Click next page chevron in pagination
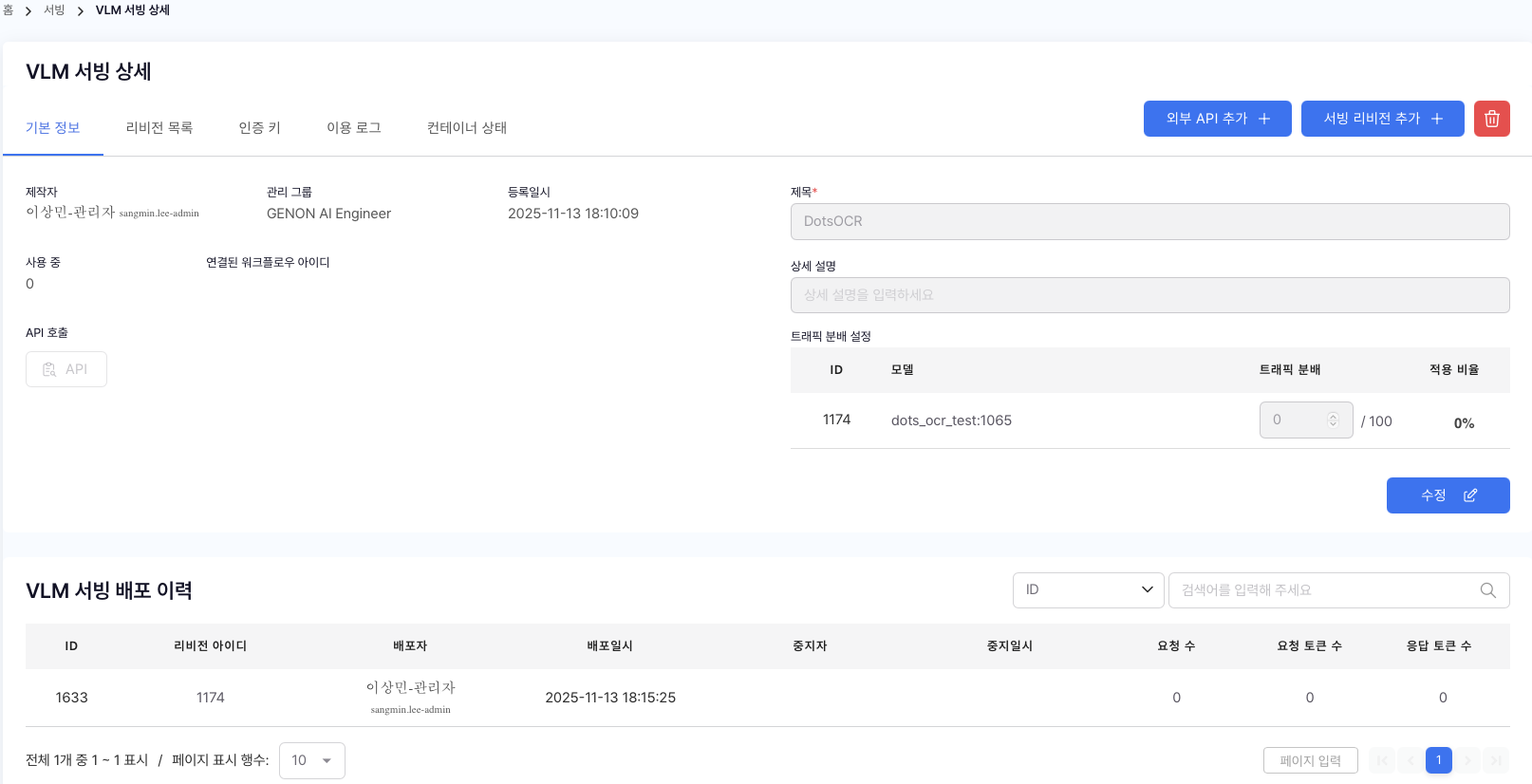1532x784 pixels. pos(1467,760)
